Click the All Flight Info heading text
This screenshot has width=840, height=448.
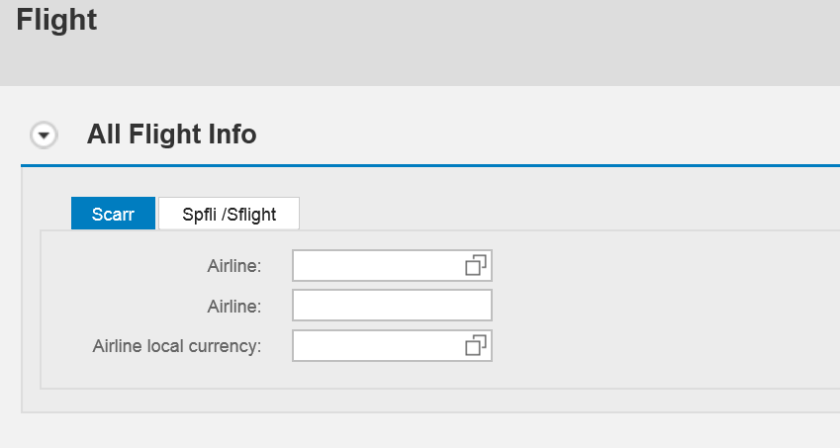[171, 134]
